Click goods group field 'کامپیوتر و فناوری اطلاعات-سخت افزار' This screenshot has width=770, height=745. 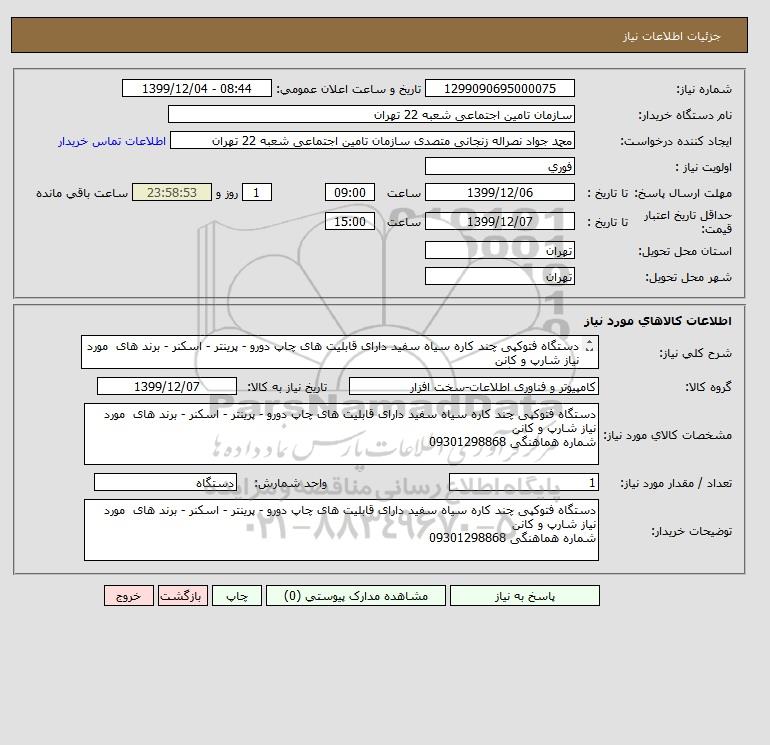tap(473, 386)
